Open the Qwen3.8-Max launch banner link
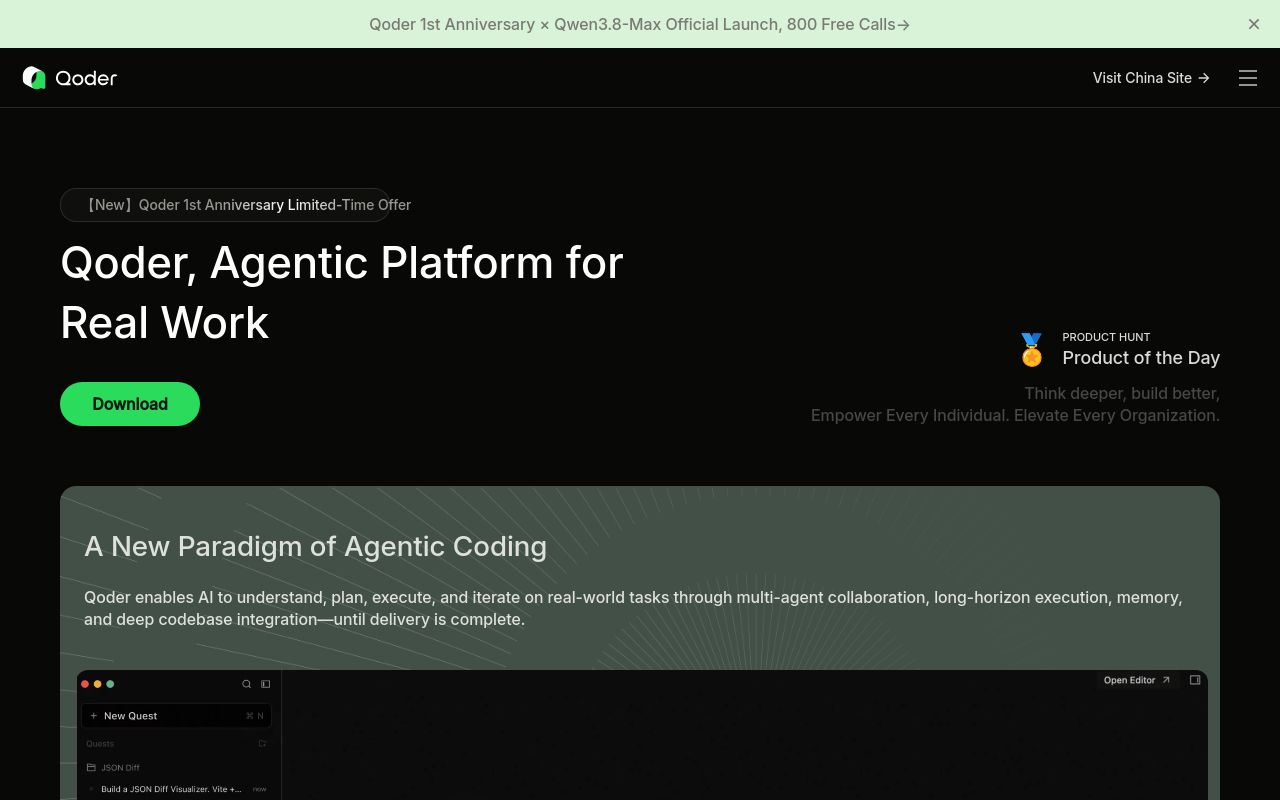Viewport: 1280px width, 800px height. [640, 24]
